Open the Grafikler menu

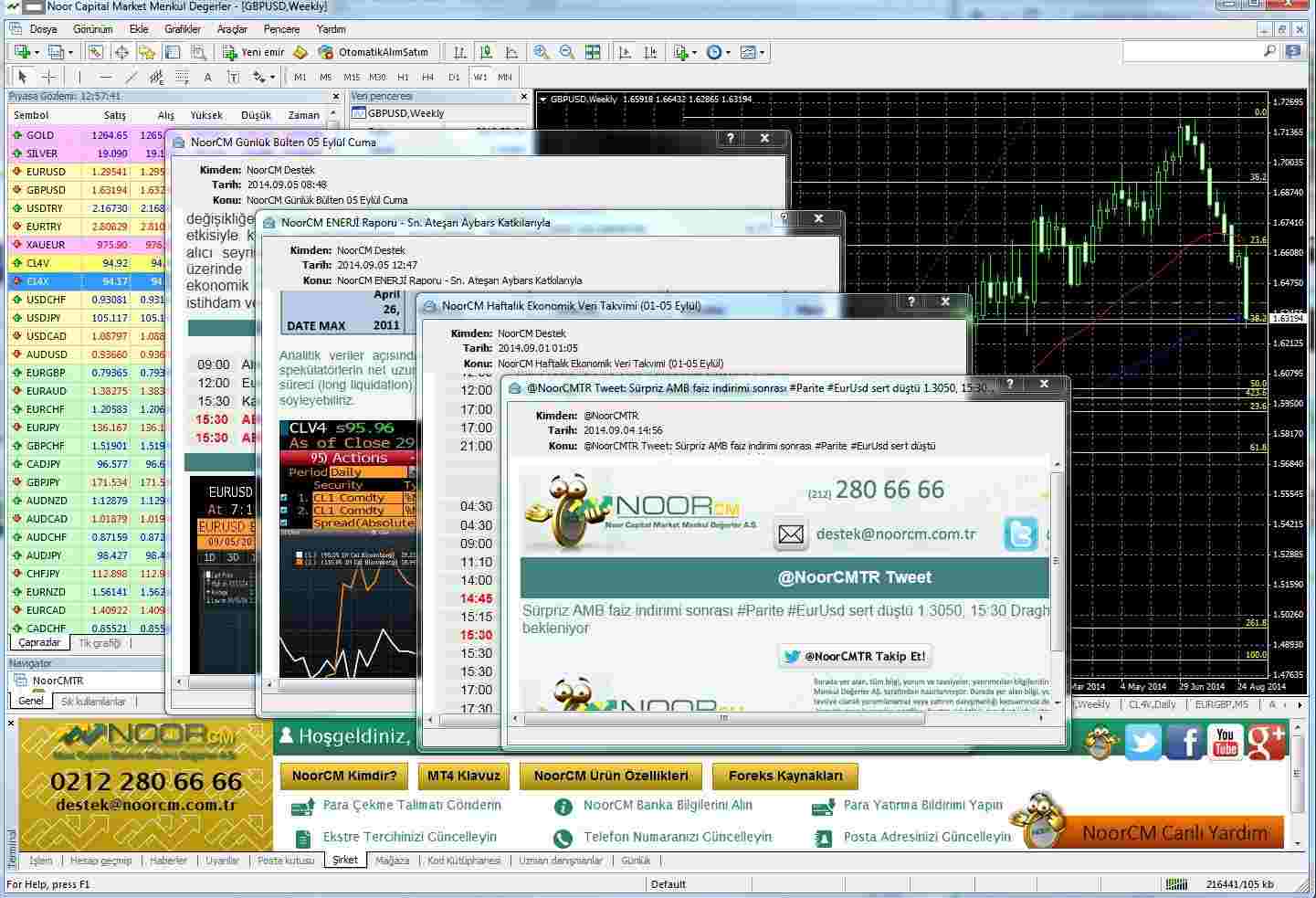181,28
